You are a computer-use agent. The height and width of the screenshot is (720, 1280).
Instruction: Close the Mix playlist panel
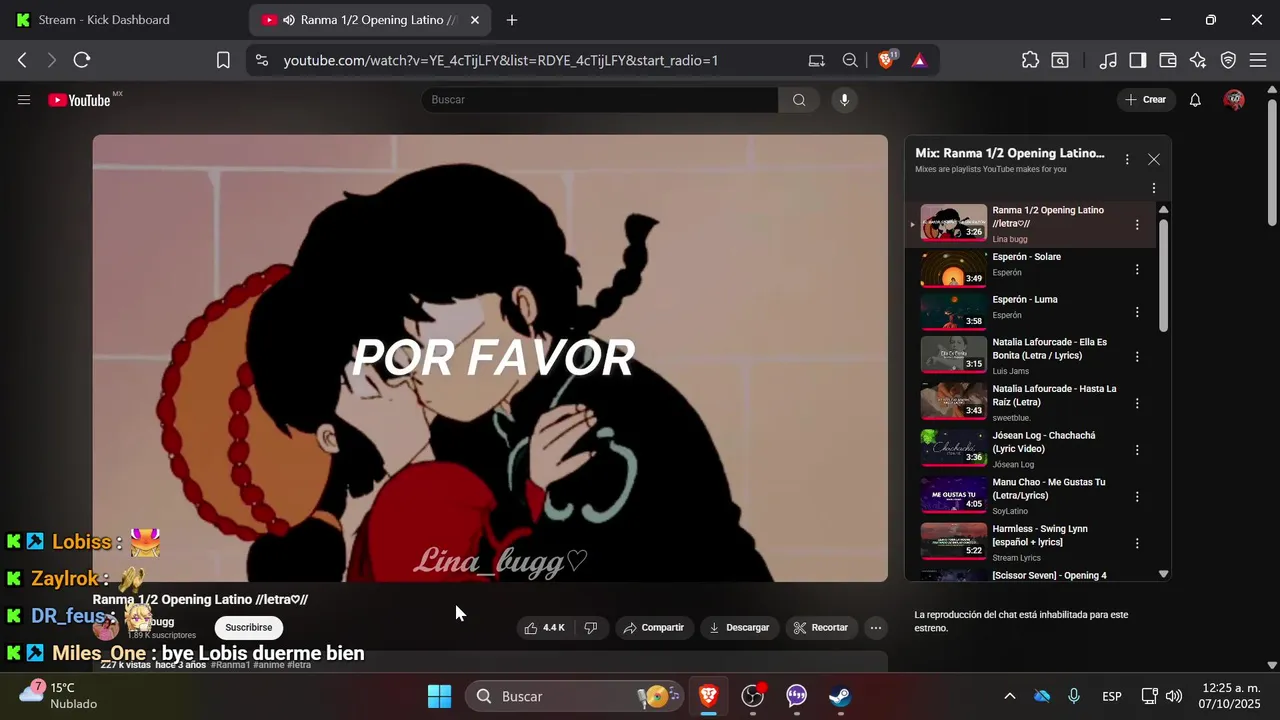pos(1154,160)
